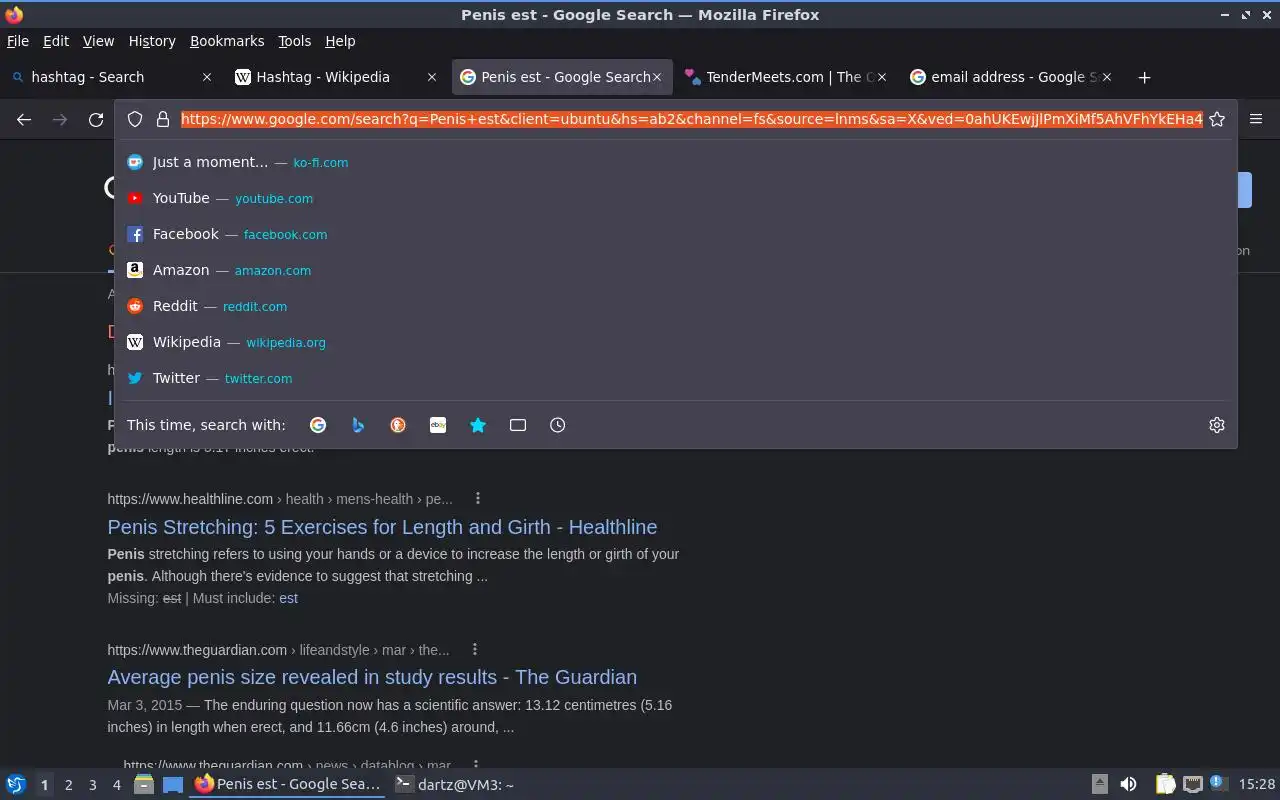Open the Penis Stretching Healthline result link
The height and width of the screenshot is (800, 1280).
382,527
